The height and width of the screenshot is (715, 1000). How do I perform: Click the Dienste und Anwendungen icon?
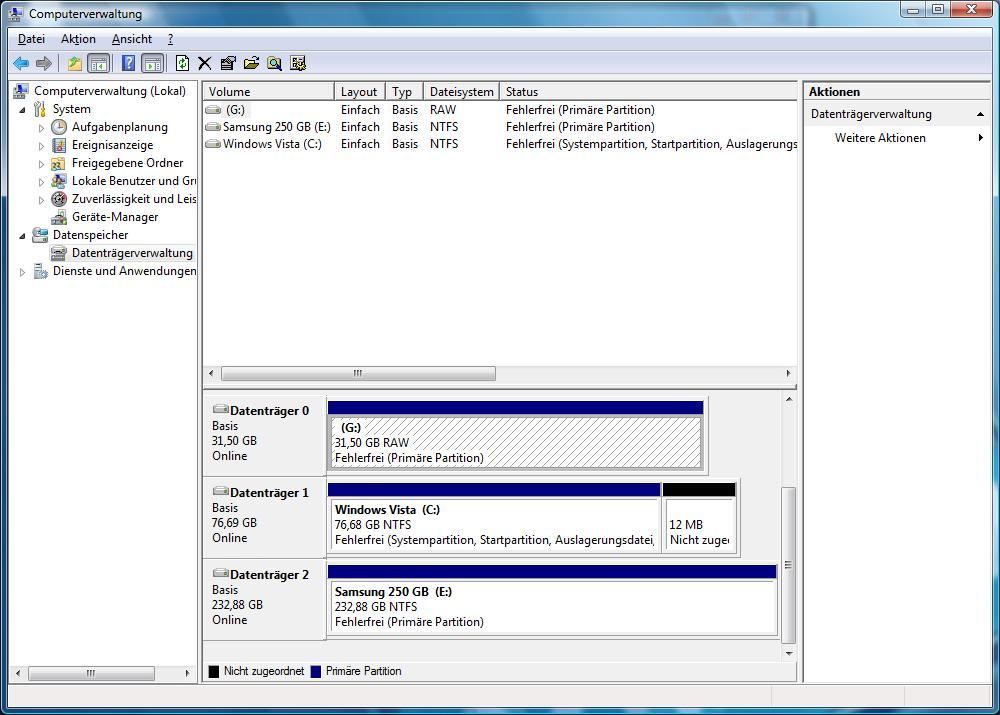[40, 271]
